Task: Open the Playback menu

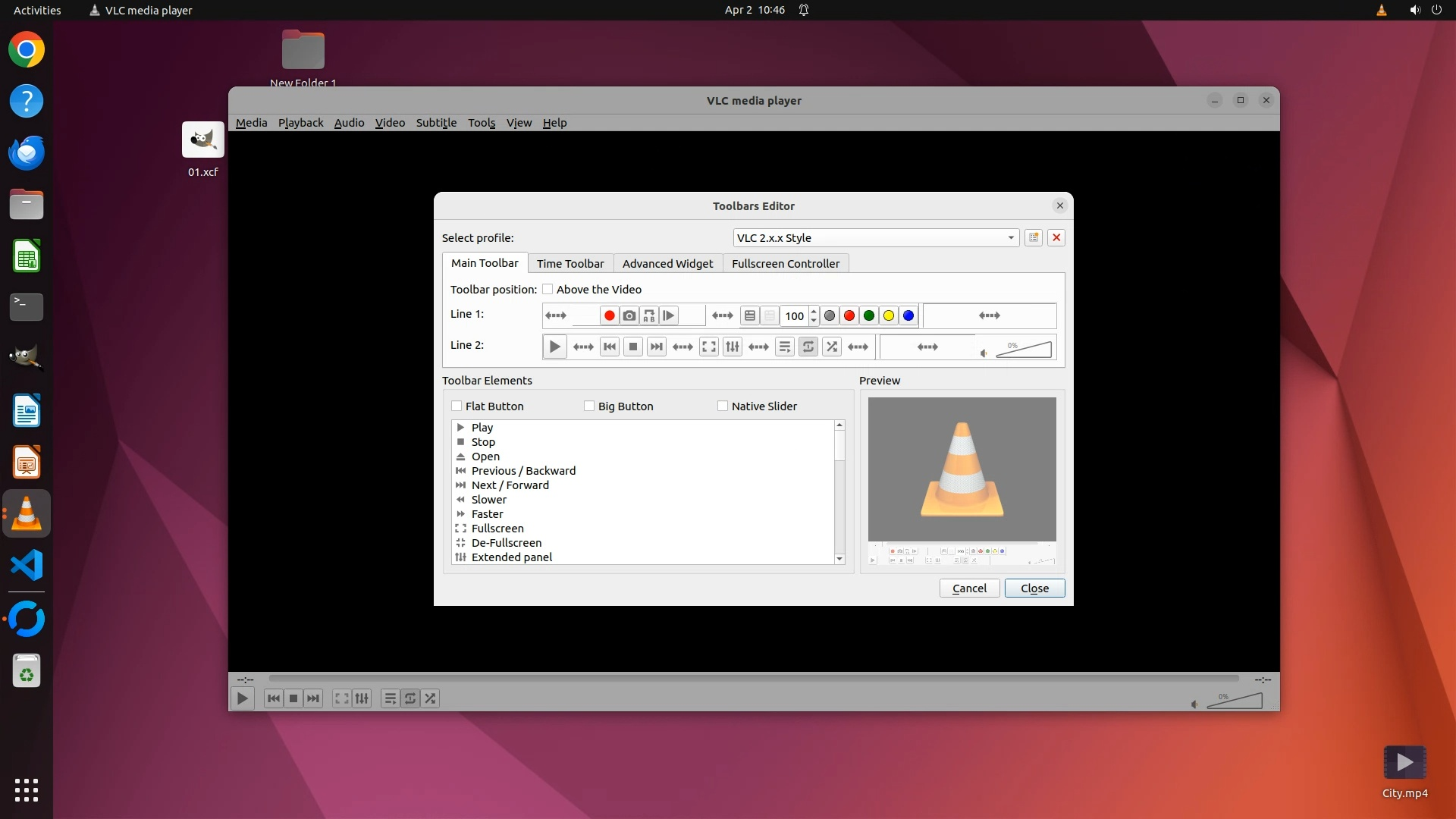Action: click(300, 122)
